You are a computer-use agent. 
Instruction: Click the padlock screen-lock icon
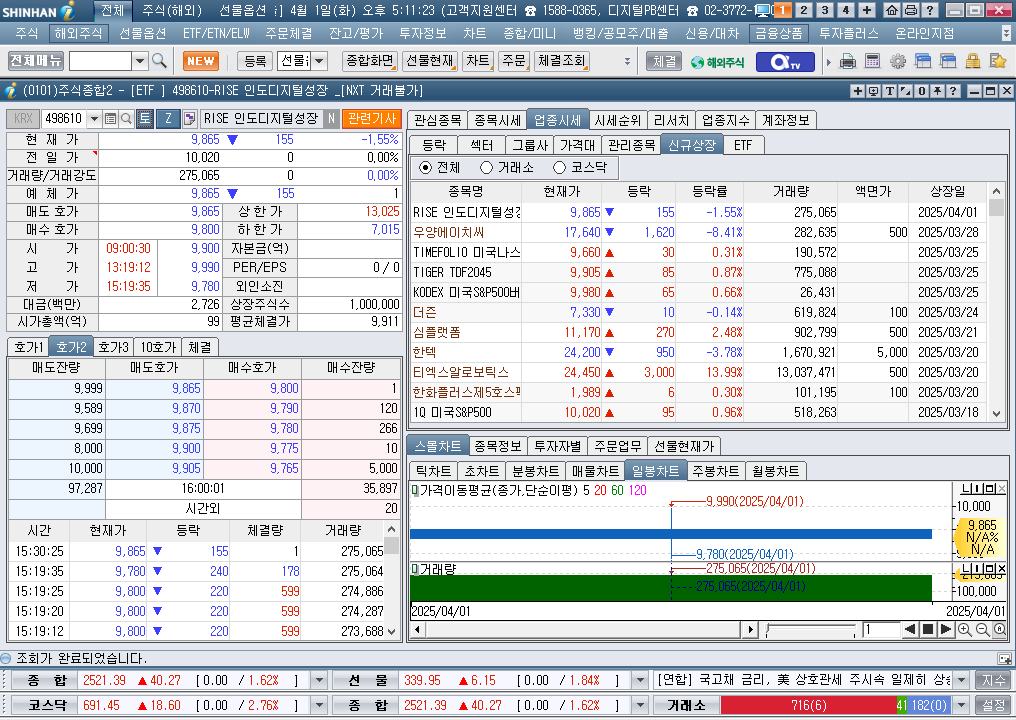point(973,62)
